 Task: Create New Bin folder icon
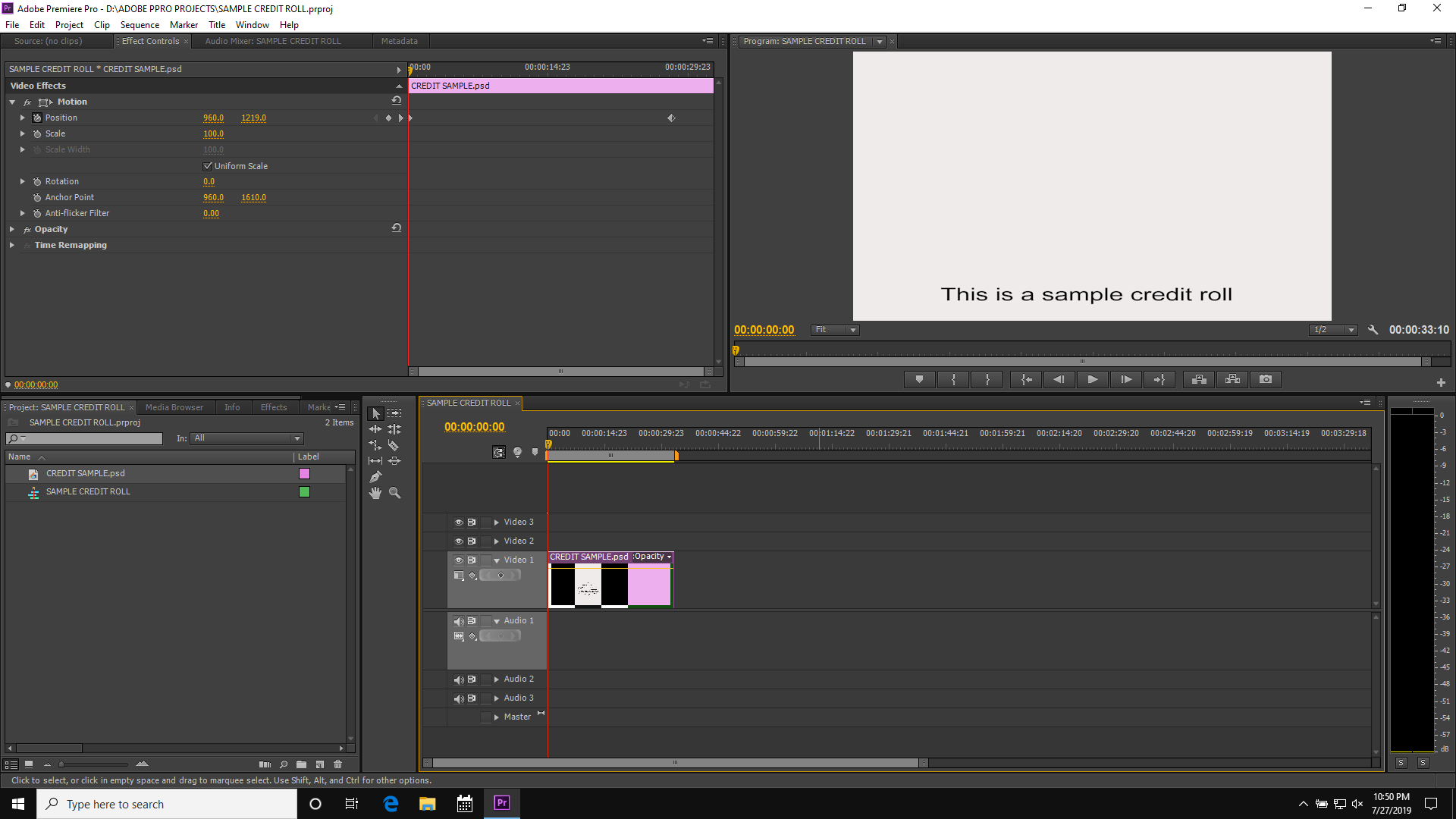coord(302,764)
